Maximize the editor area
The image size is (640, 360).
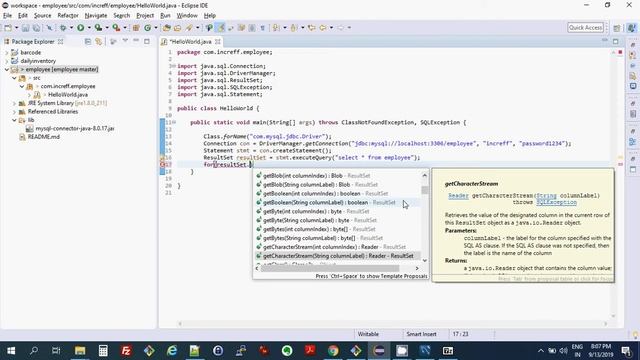(x=616, y=41)
